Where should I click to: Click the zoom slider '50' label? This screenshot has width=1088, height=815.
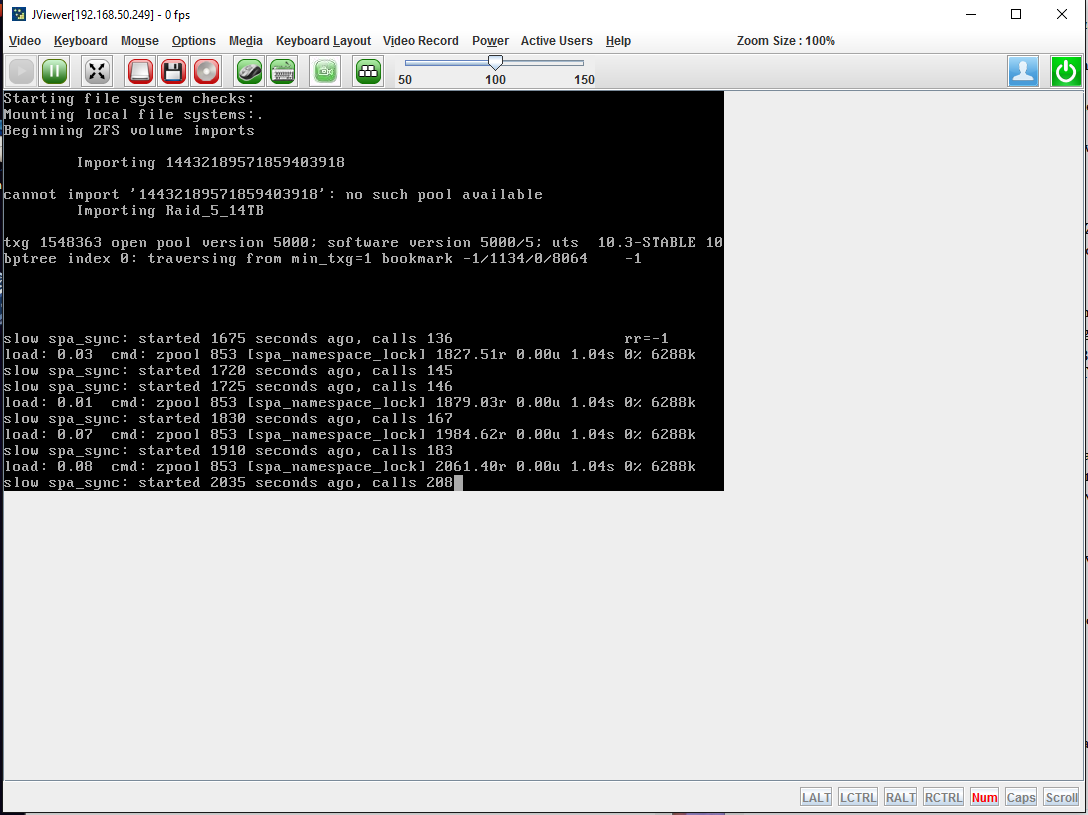(x=405, y=80)
